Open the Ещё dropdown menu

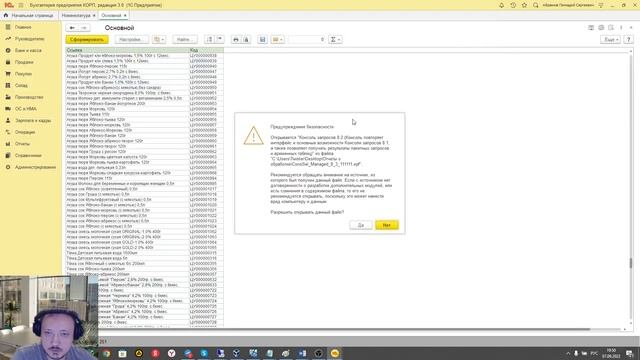[610, 40]
